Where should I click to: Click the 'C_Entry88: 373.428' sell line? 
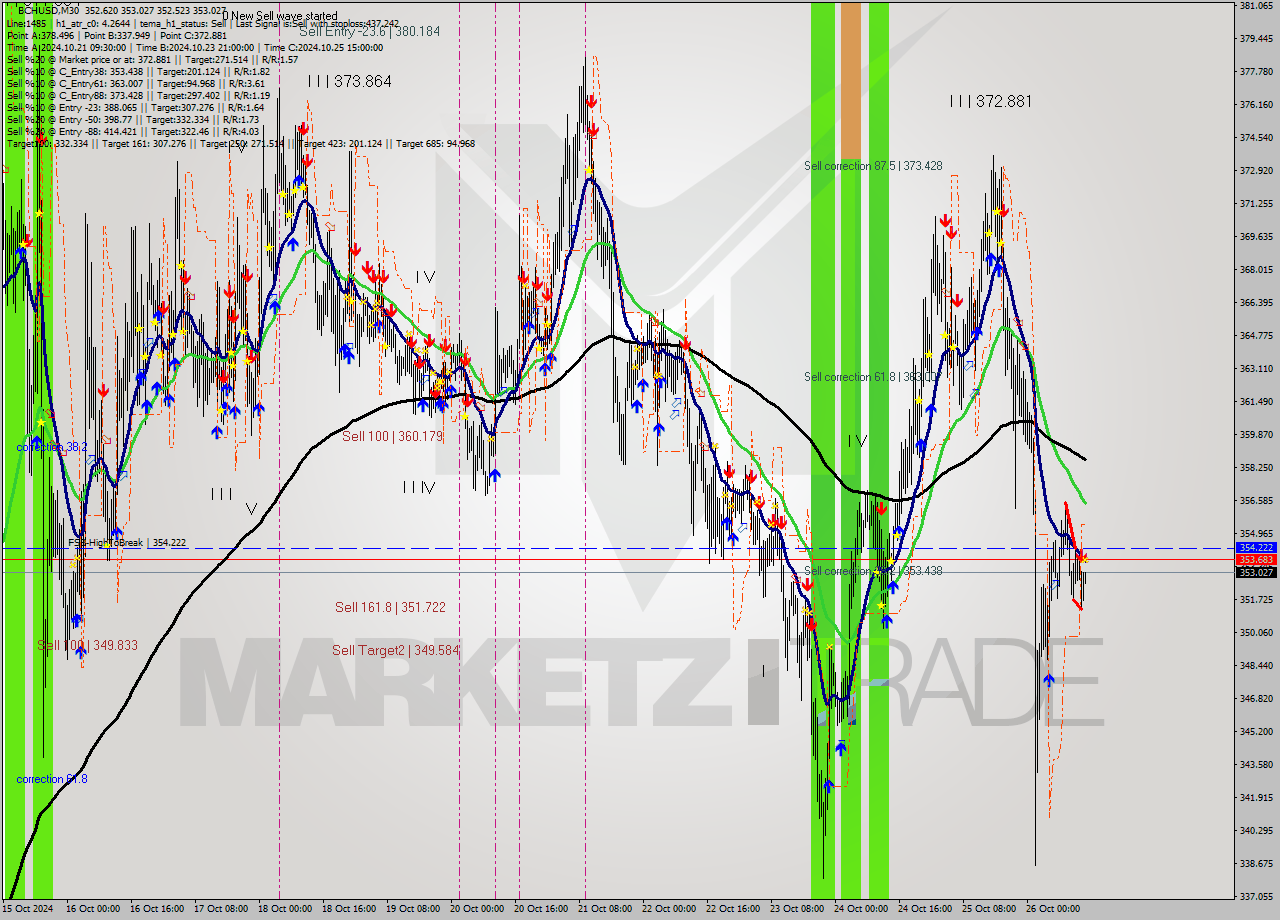click(138, 95)
